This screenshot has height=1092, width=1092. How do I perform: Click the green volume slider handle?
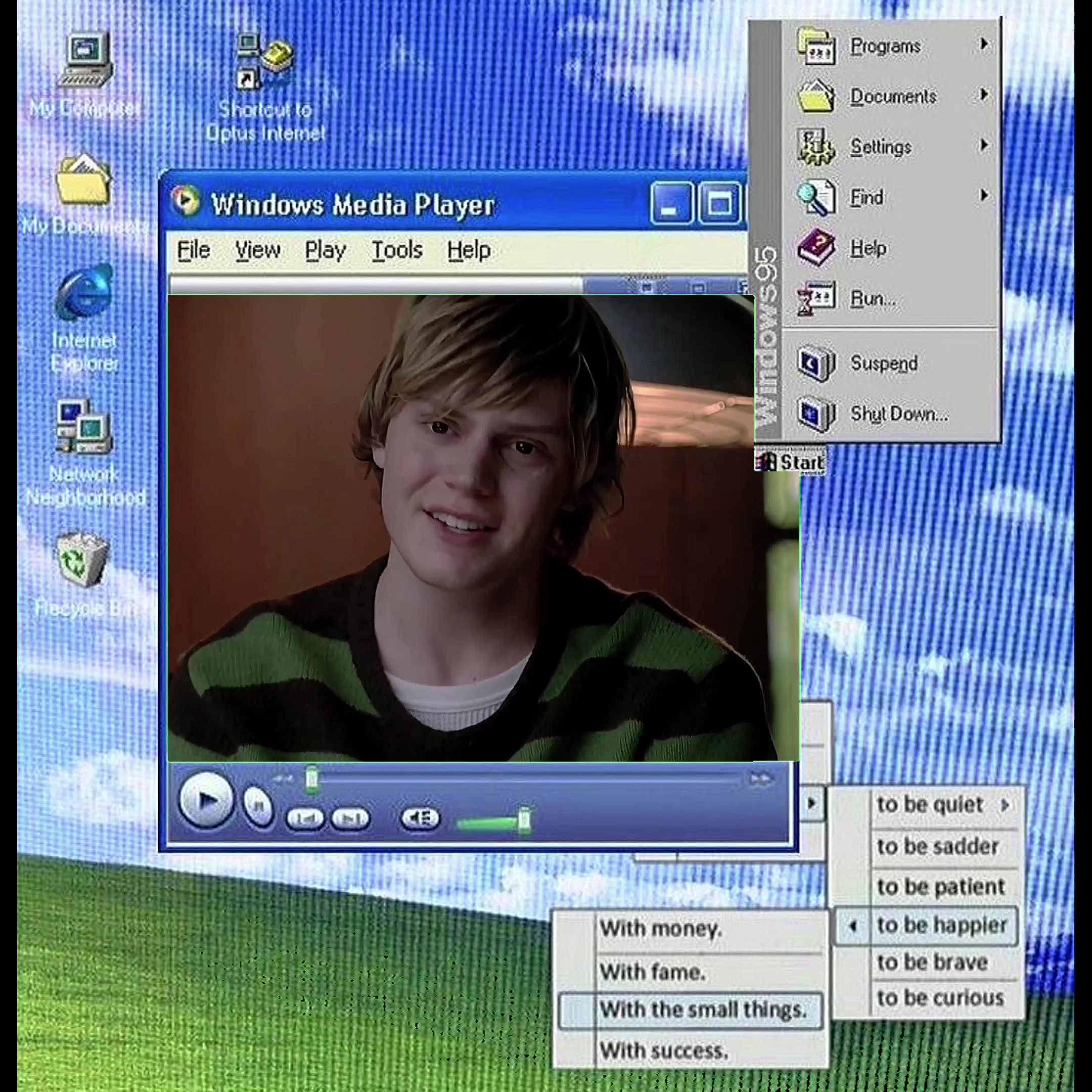pos(525,820)
